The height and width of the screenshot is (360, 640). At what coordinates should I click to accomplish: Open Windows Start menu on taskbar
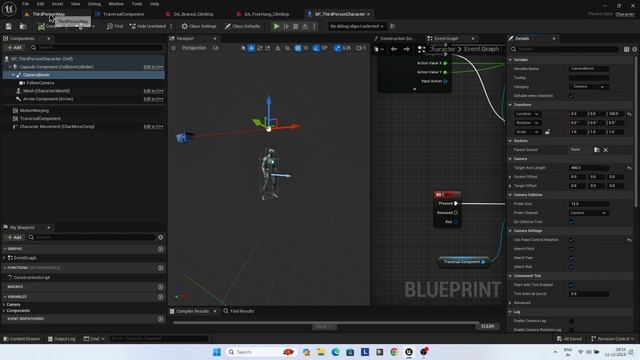pyautogui.click(x=217, y=352)
